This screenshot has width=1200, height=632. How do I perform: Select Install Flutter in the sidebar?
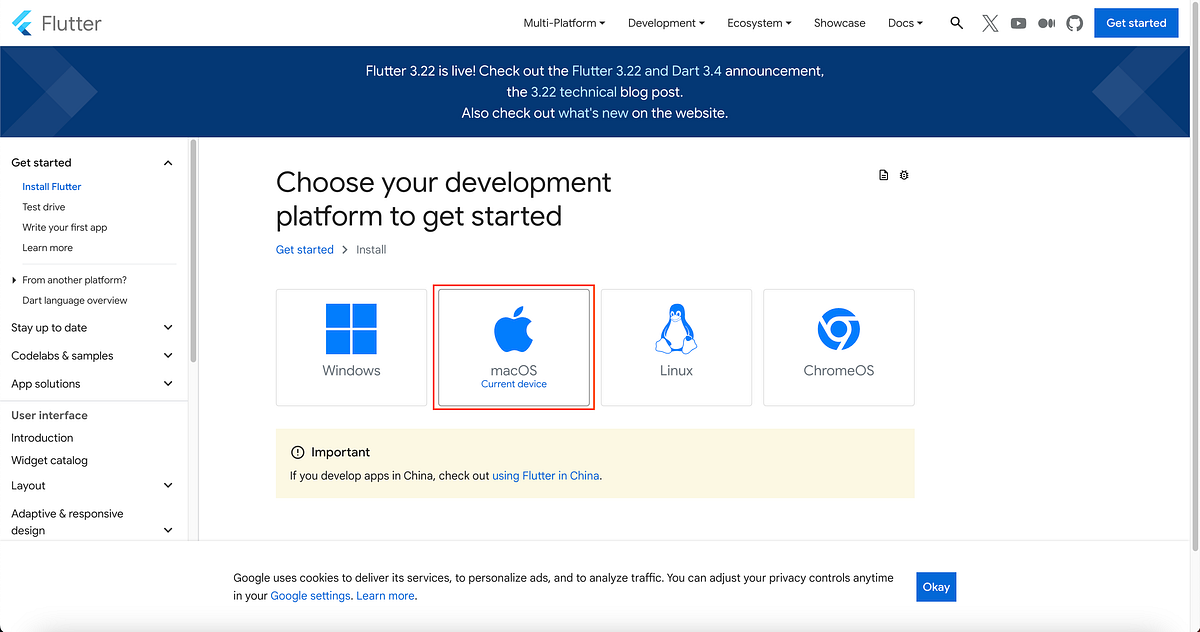coord(51,186)
